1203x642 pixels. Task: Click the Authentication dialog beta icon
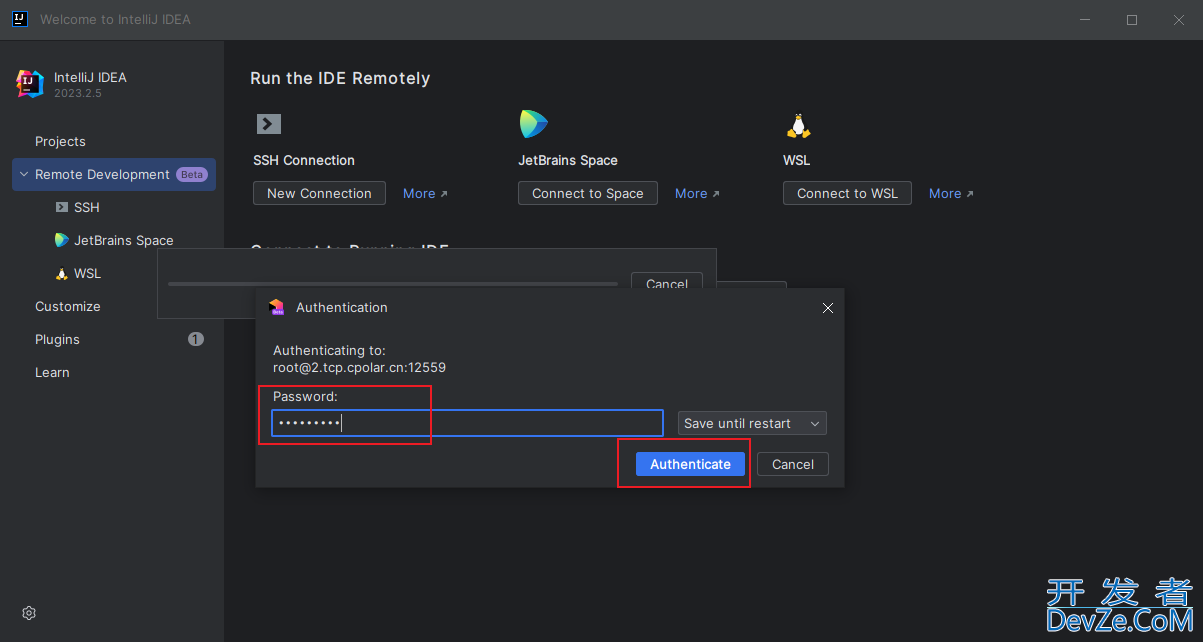tap(277, 308)
